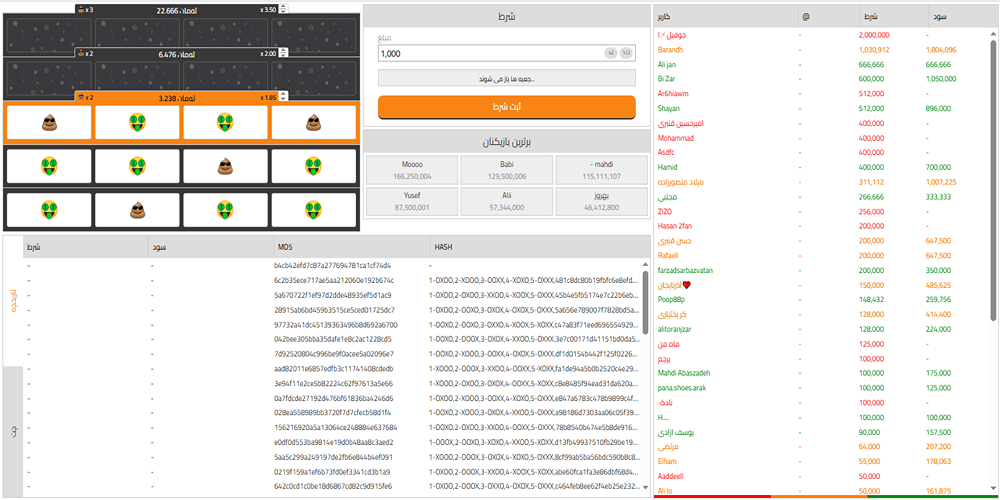Adjust the x3.50 multiplier stepper
Image resolution: width=1000 pixels, height=500 pixels.
(x=283, y=10)
